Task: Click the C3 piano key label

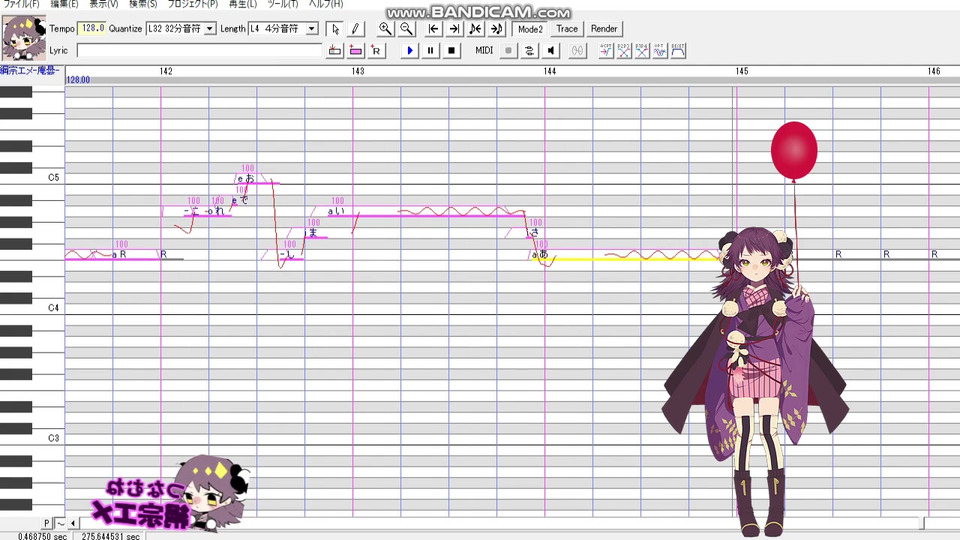Action: click(x=54, y=438)
